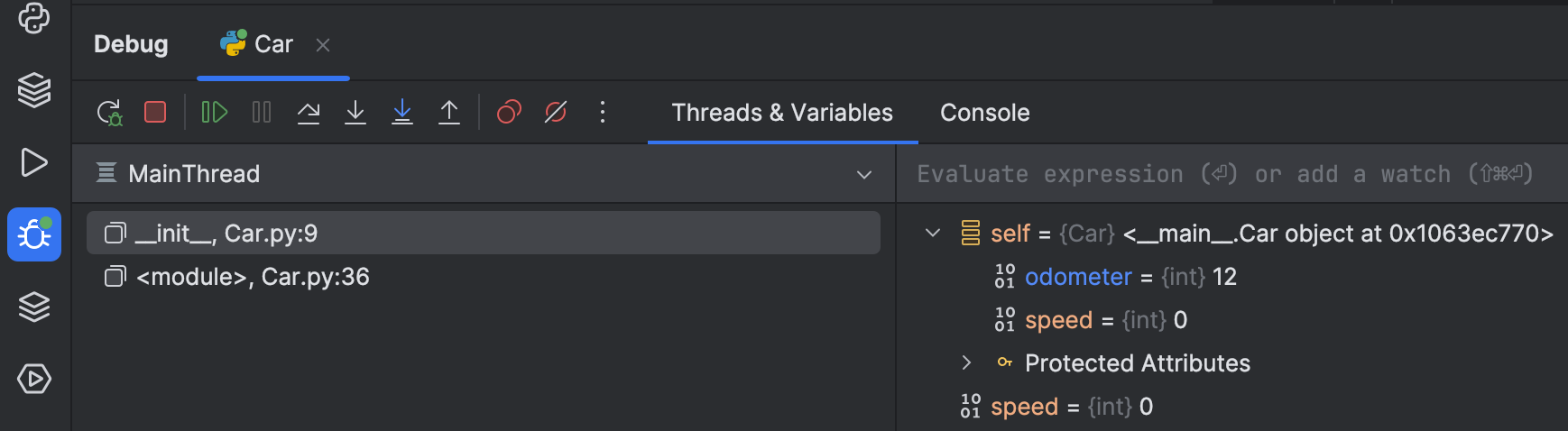Toggle Mute Breakpoints
Image resolution: width=1568 pixels, height=431 pixels.
point(556,112)
